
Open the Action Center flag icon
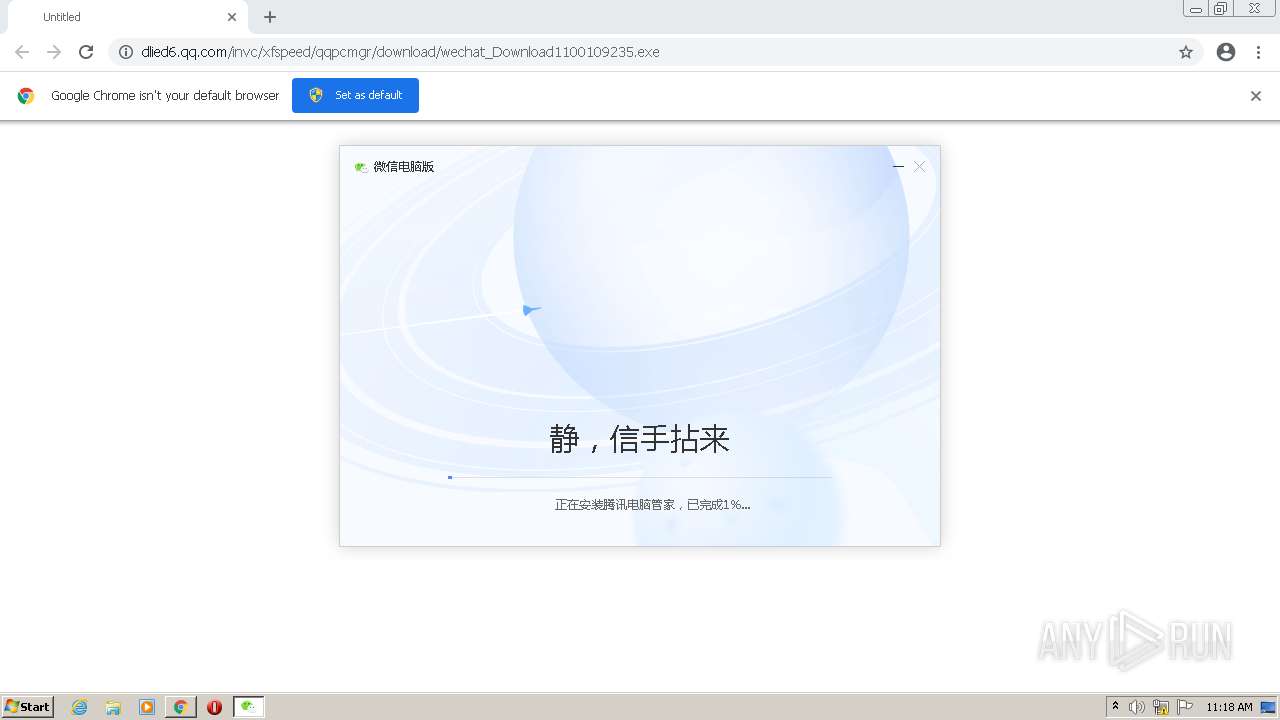pos(1185,707)
